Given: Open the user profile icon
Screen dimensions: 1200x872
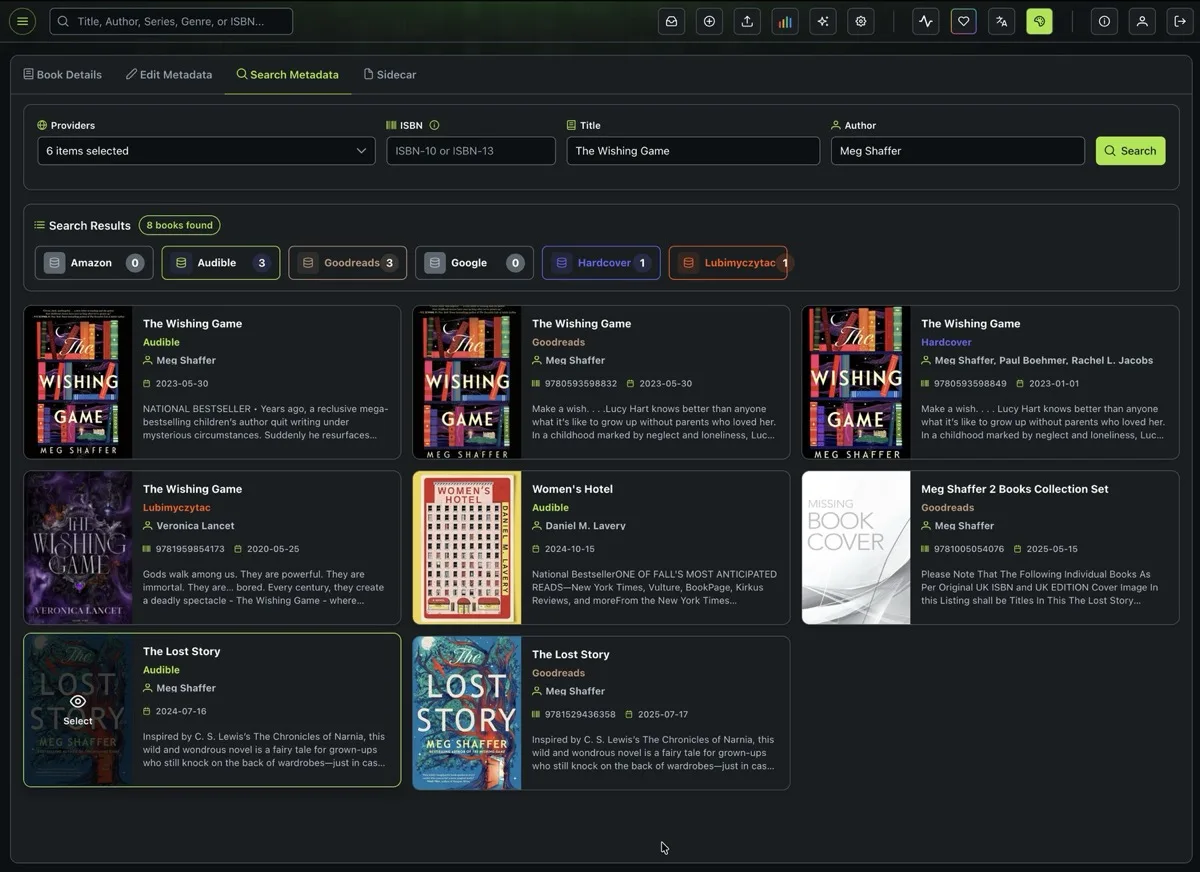Looking at the screenshot, I should pyautogui.click(x=1142, y=21).
